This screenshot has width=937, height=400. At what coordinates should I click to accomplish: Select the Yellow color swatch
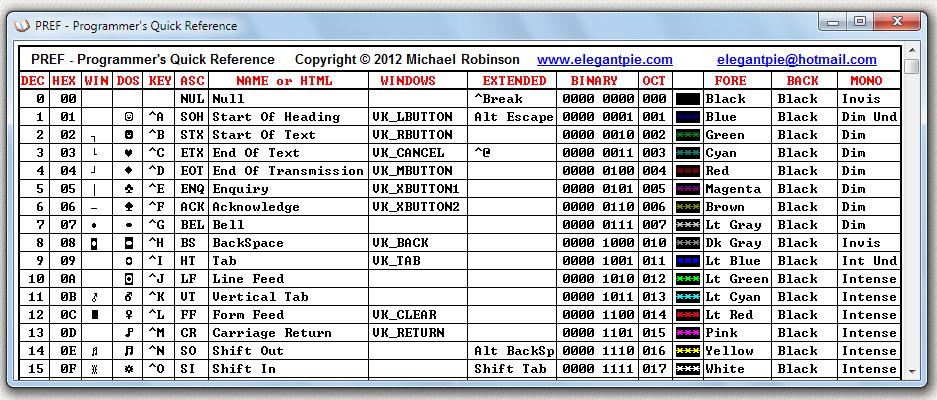688,351
